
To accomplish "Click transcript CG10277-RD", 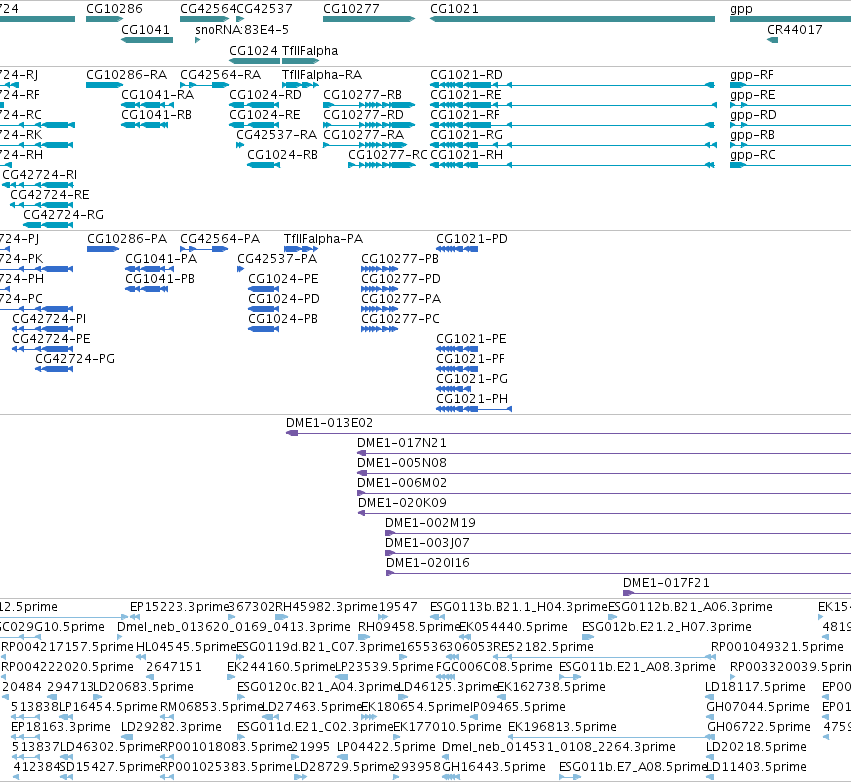I will click(x=364, y=115).
